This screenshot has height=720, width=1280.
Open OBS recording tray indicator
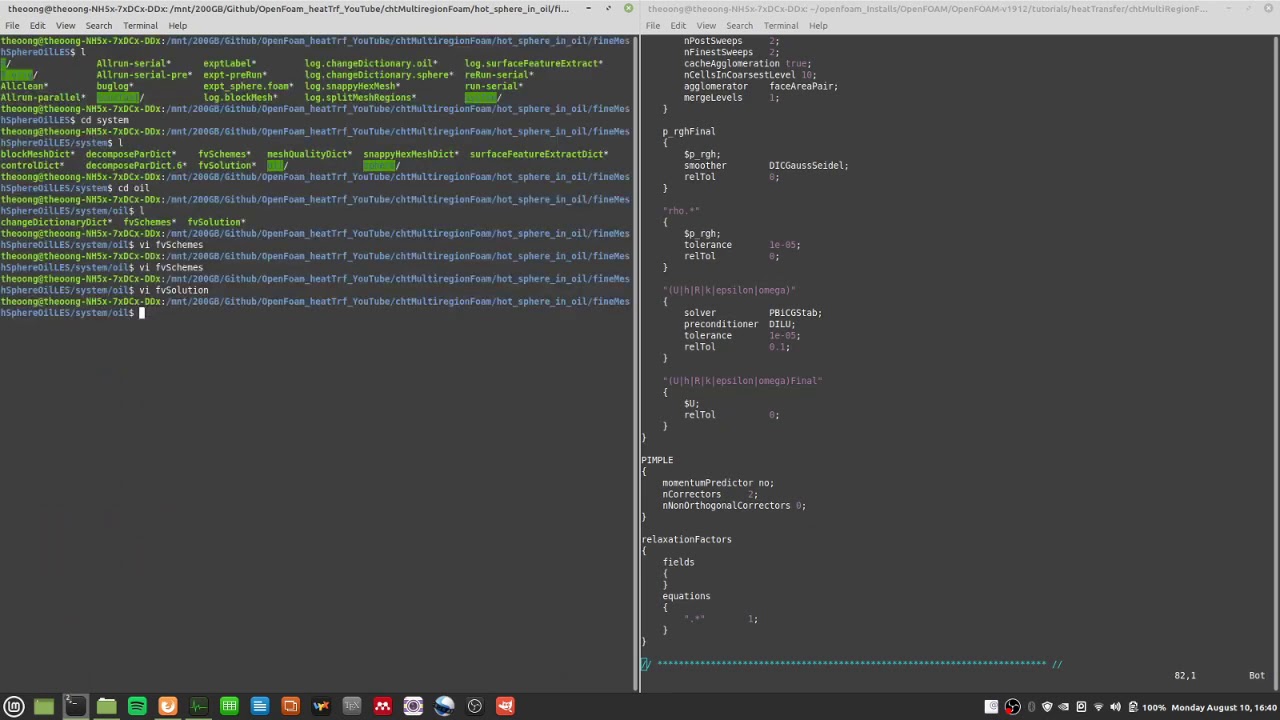coord(1012,707)
